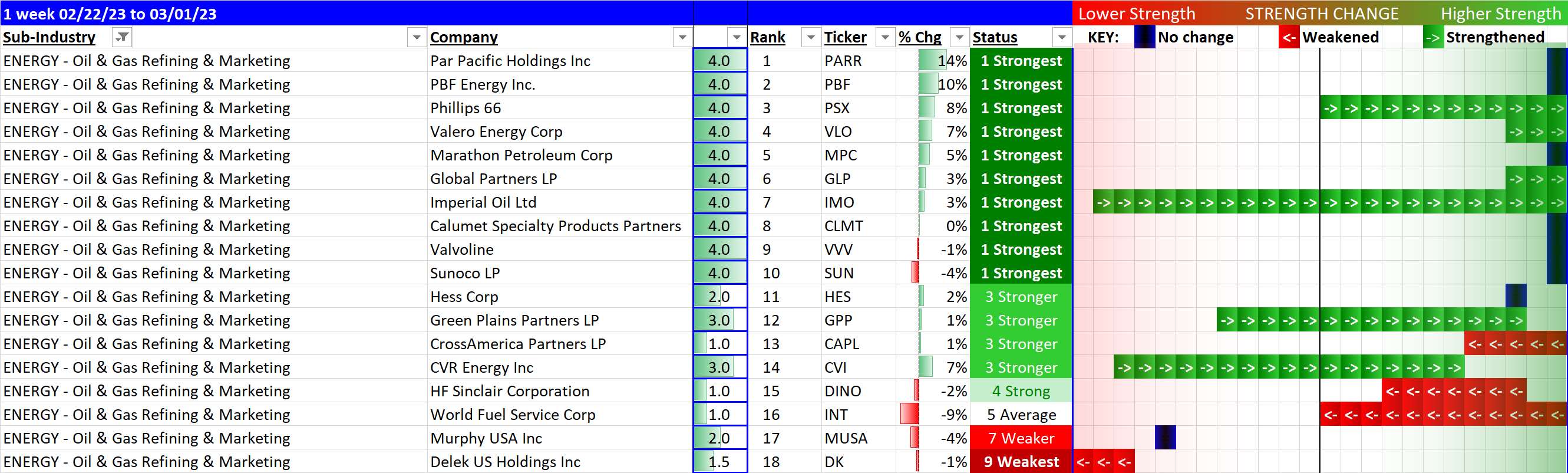Select the PBF Energy Inc. cell

(559, 84)
